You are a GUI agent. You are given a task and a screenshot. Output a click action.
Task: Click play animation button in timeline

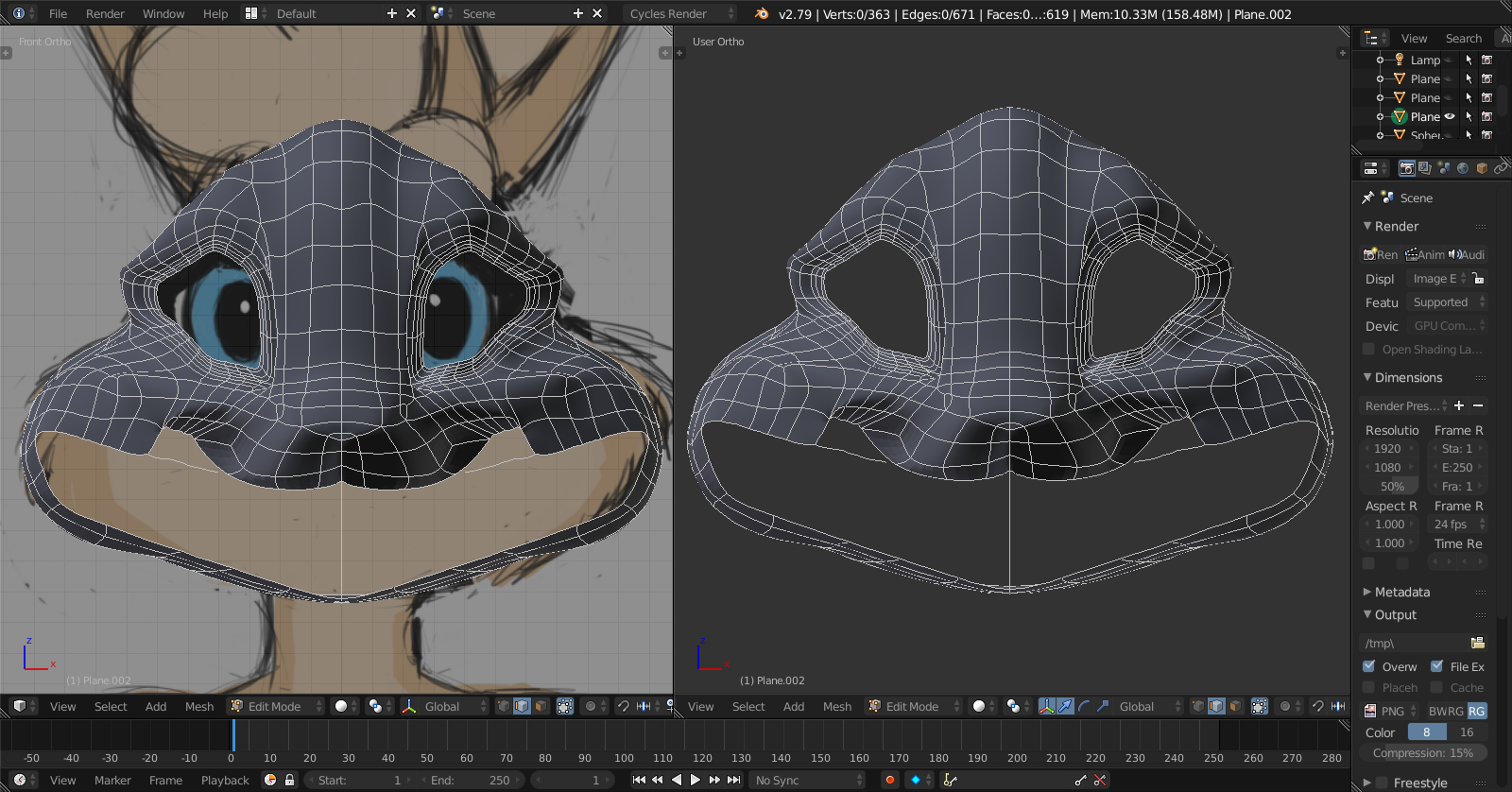[x=696, y=780]
